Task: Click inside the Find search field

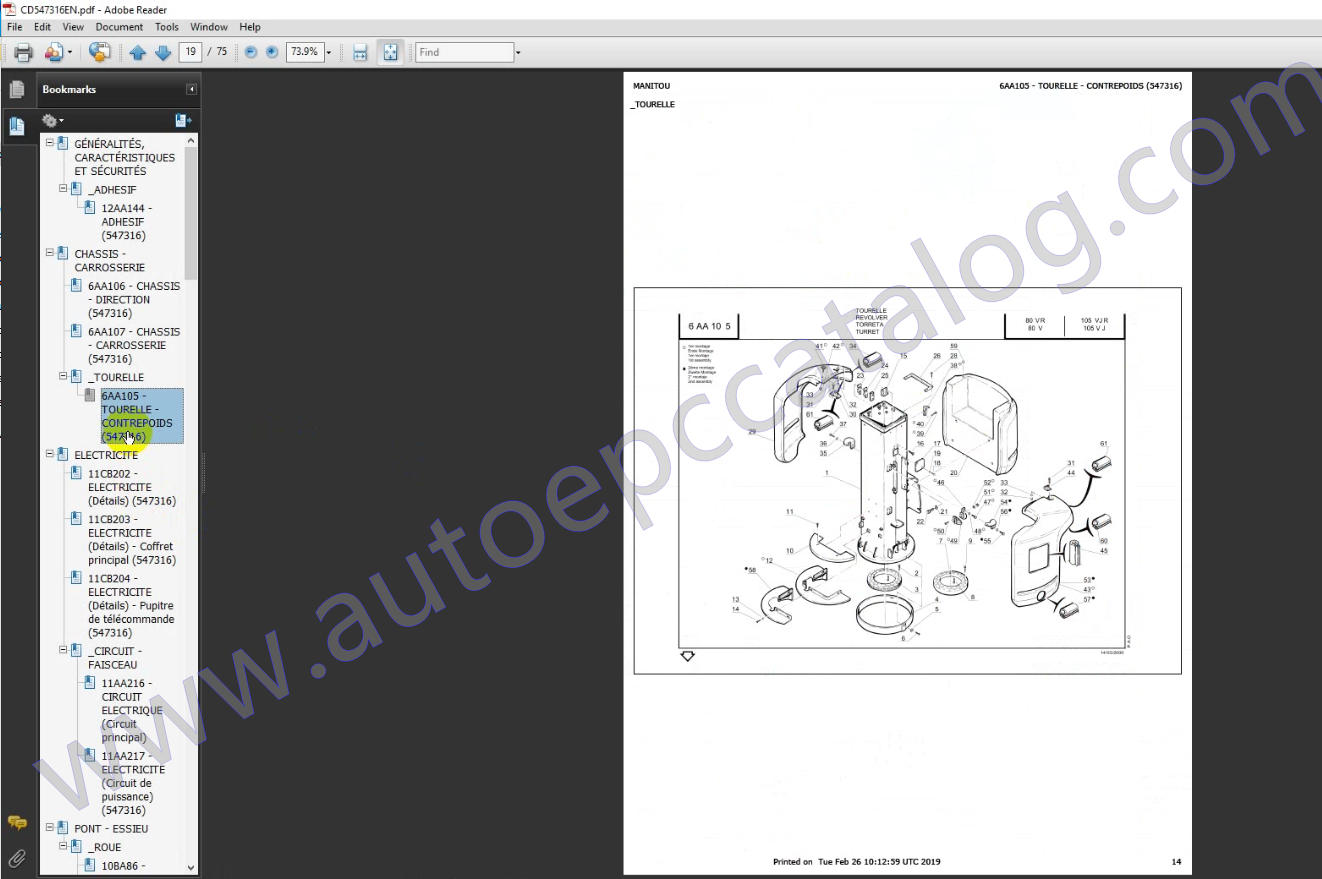Action: click(x=462, y=52)
